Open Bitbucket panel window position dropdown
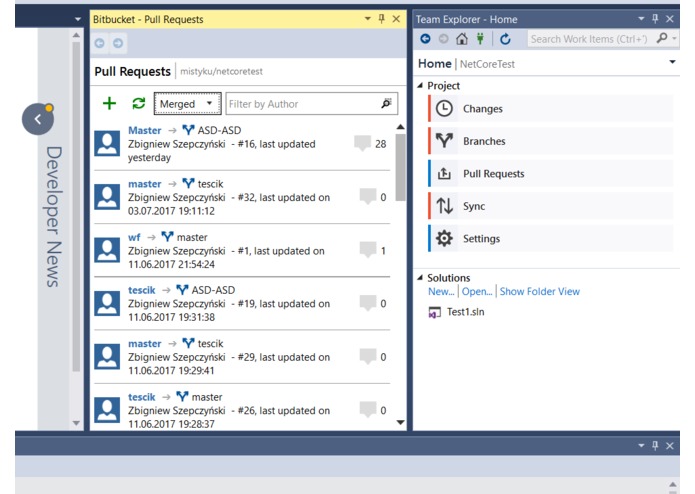The image size is (695, 494). [367, 19]
